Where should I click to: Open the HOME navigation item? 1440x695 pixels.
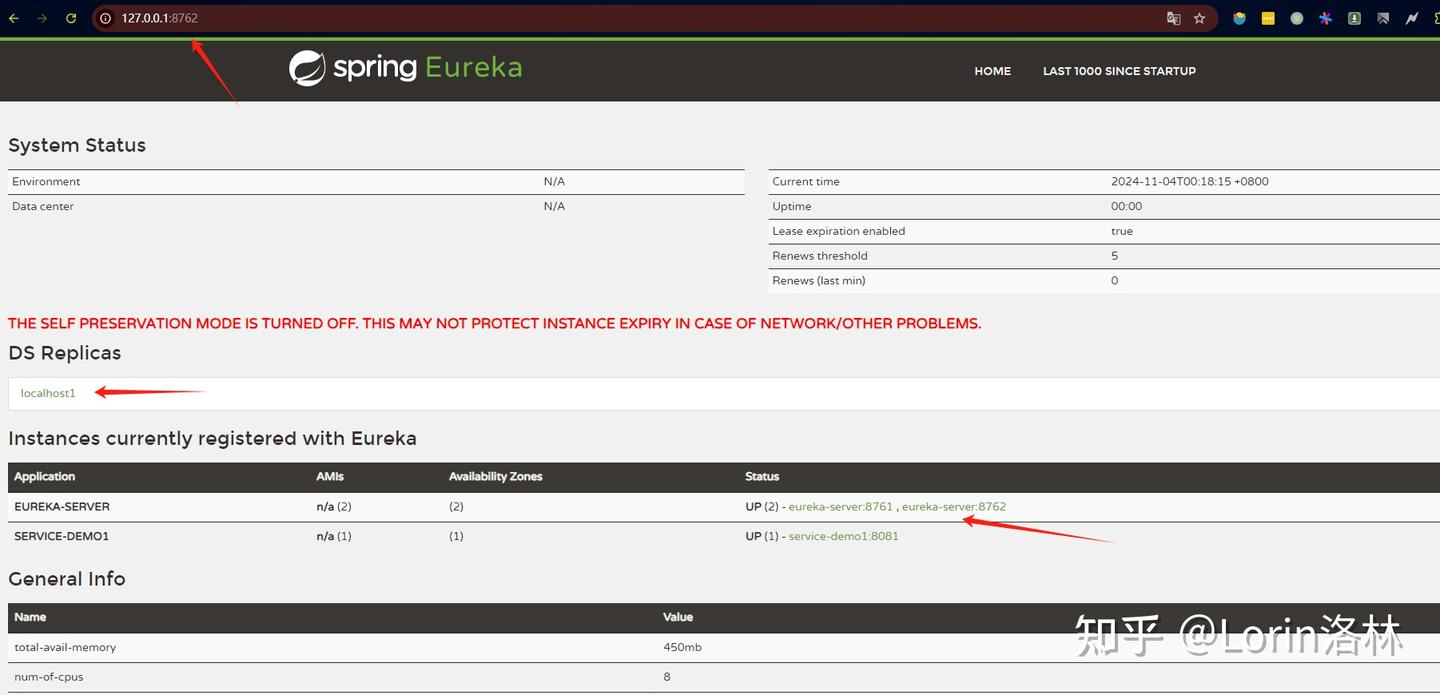tap(992, 71)
